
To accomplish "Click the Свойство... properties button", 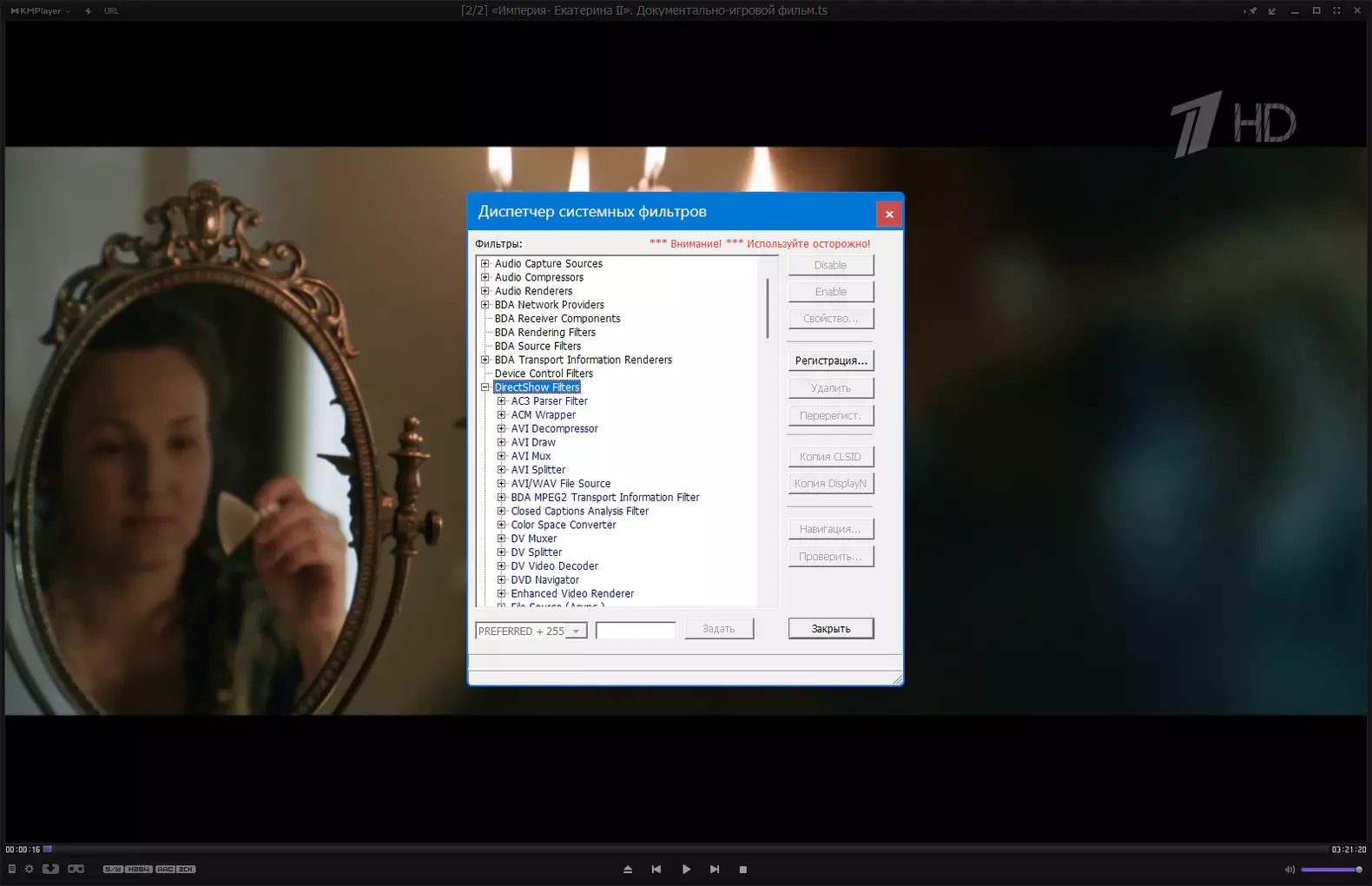I will click(831, 319).
